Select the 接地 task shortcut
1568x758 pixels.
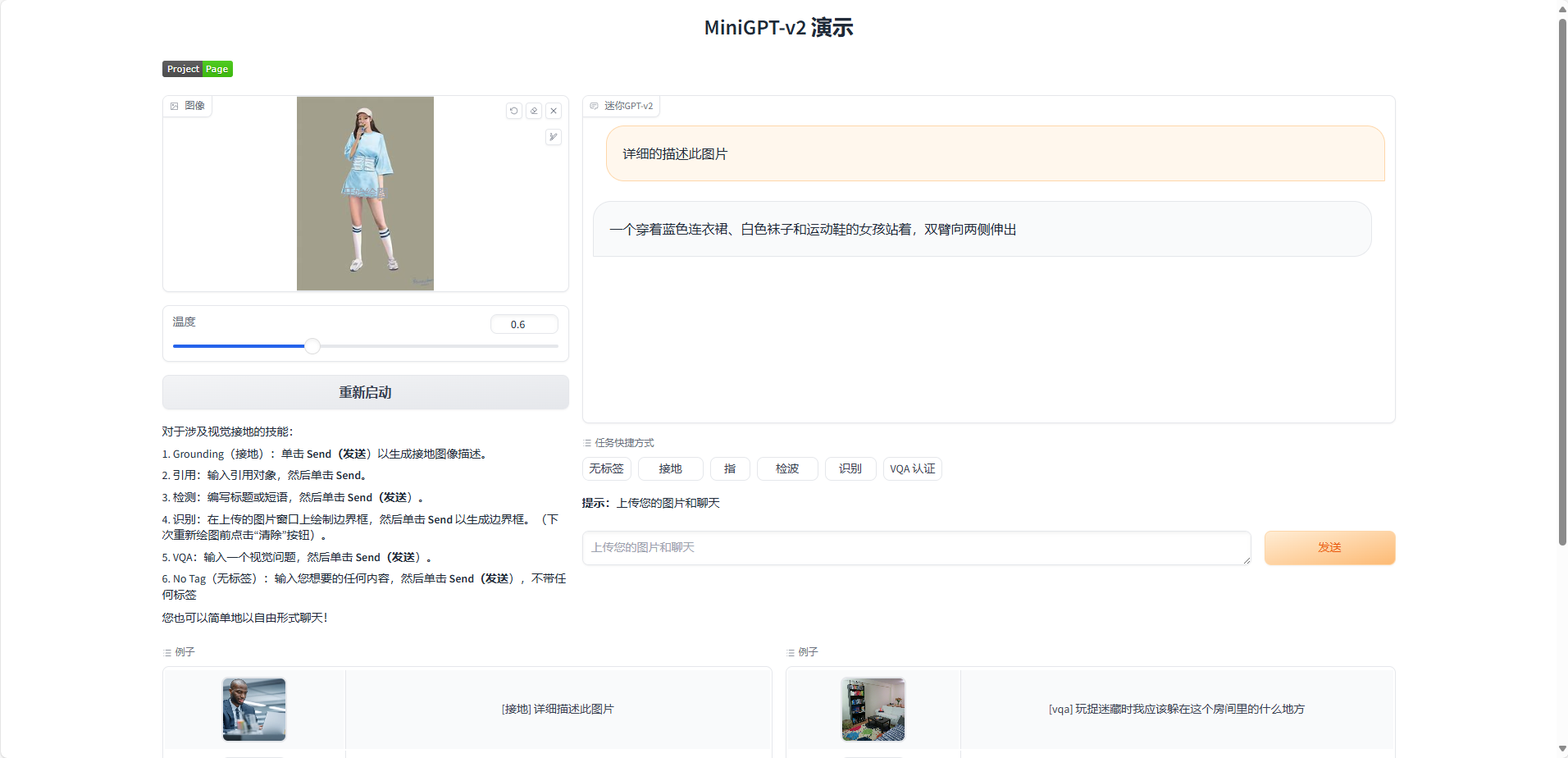670,468
